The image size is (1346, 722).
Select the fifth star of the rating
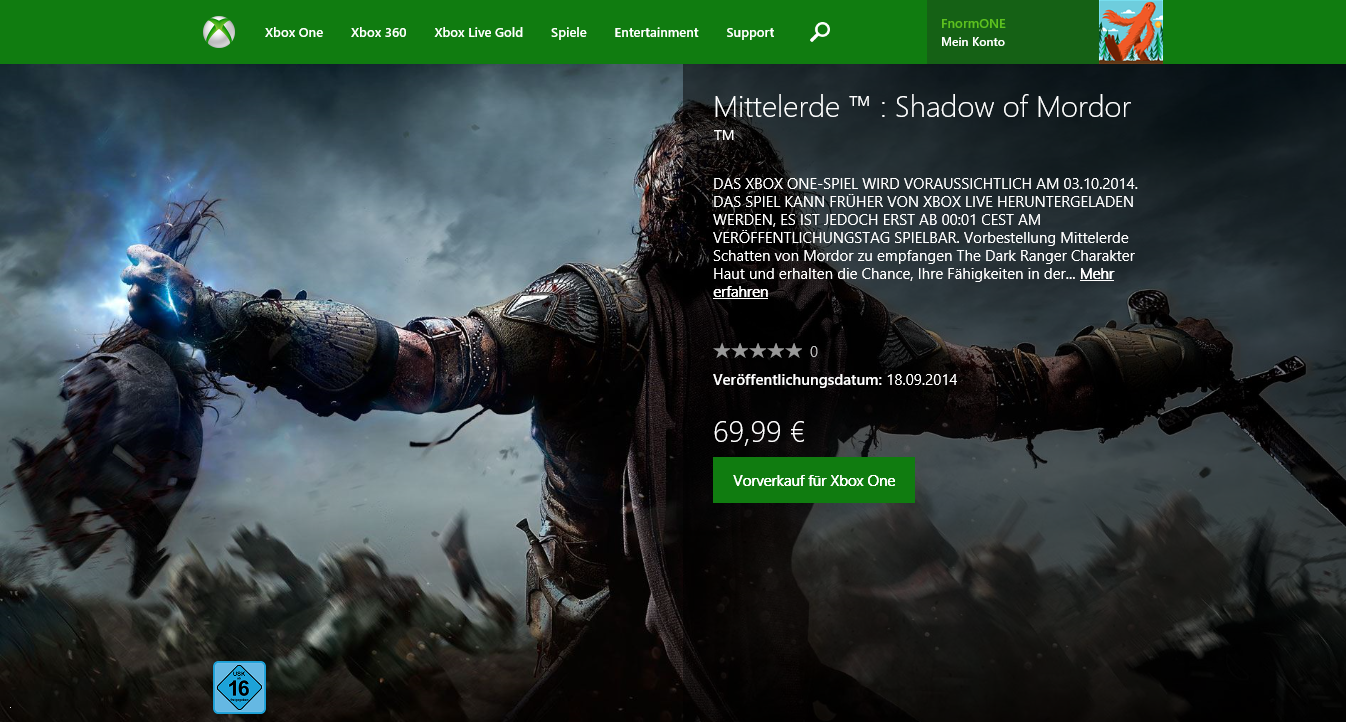793,351
